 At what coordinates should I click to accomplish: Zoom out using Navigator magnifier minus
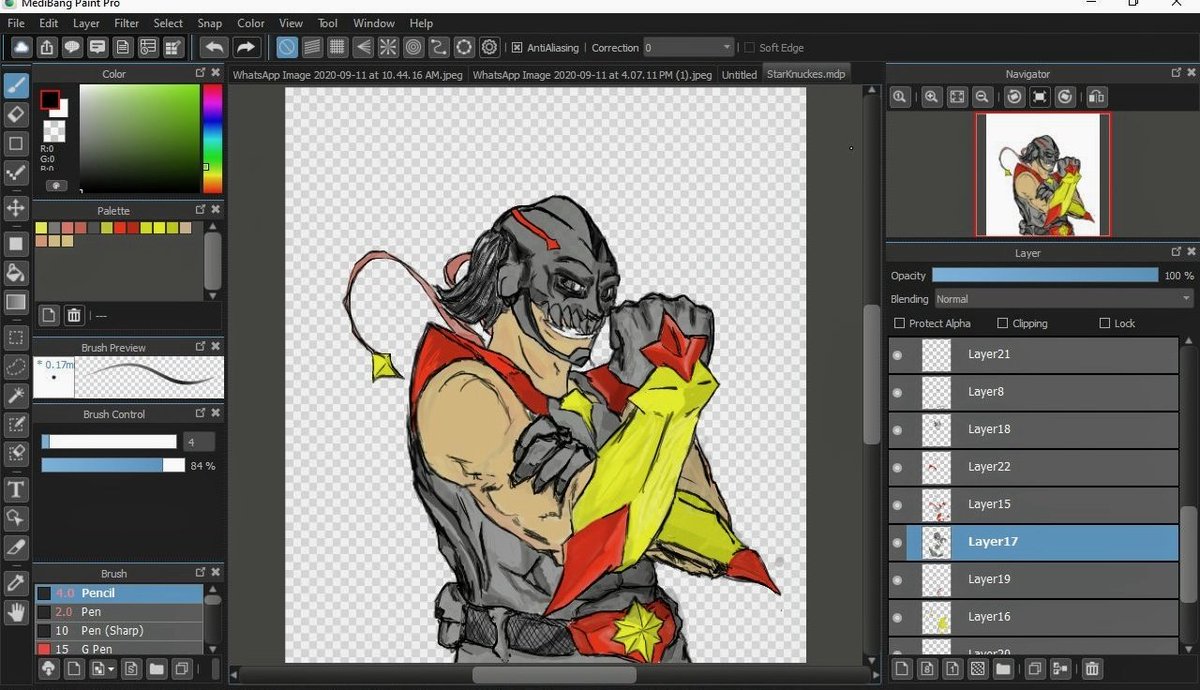click(982, 97)
